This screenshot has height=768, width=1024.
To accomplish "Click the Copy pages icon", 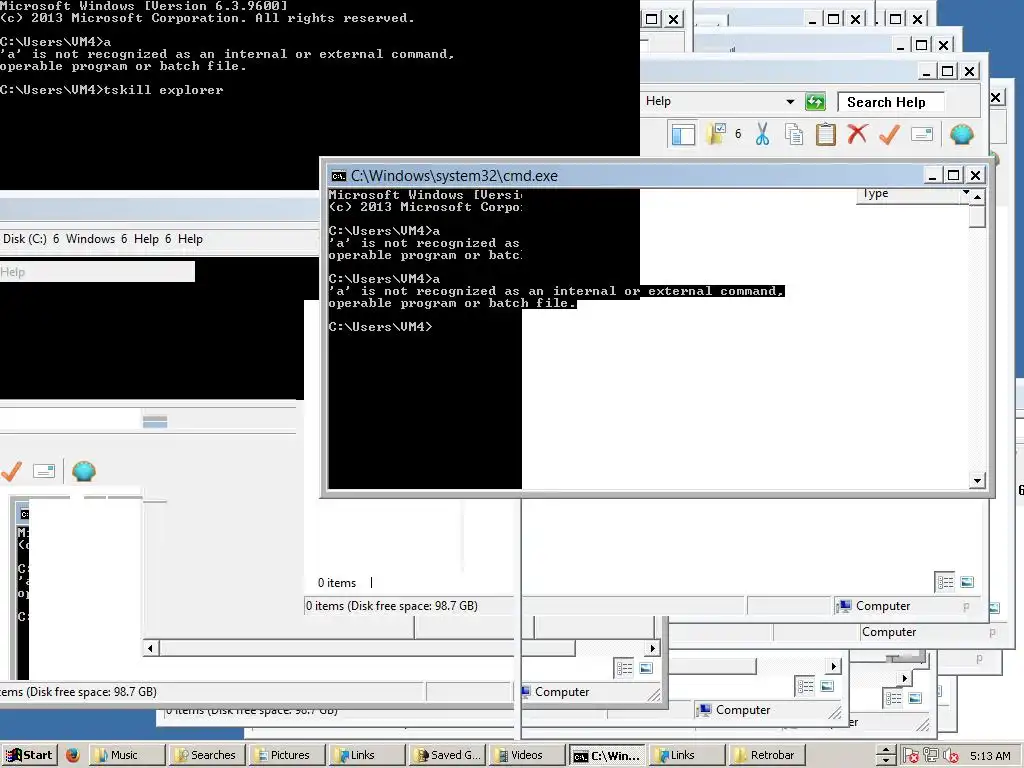I will (x=793, y=135).
